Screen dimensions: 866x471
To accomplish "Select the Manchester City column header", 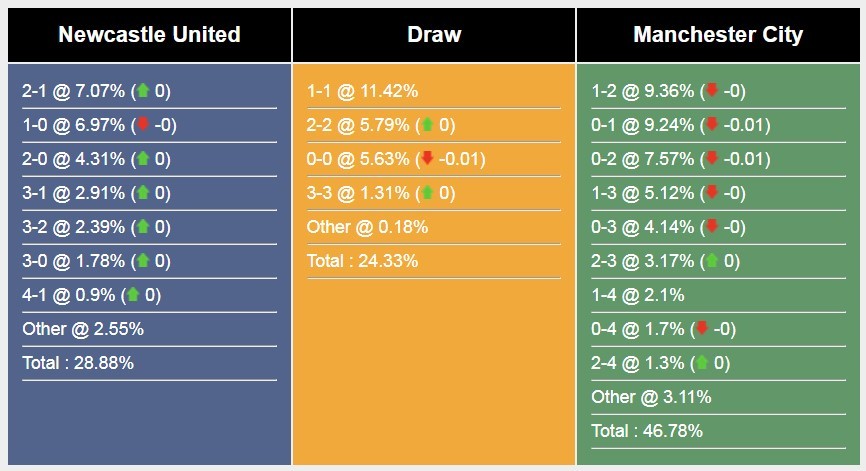I will pyautogui.click(x=718, y=35).
